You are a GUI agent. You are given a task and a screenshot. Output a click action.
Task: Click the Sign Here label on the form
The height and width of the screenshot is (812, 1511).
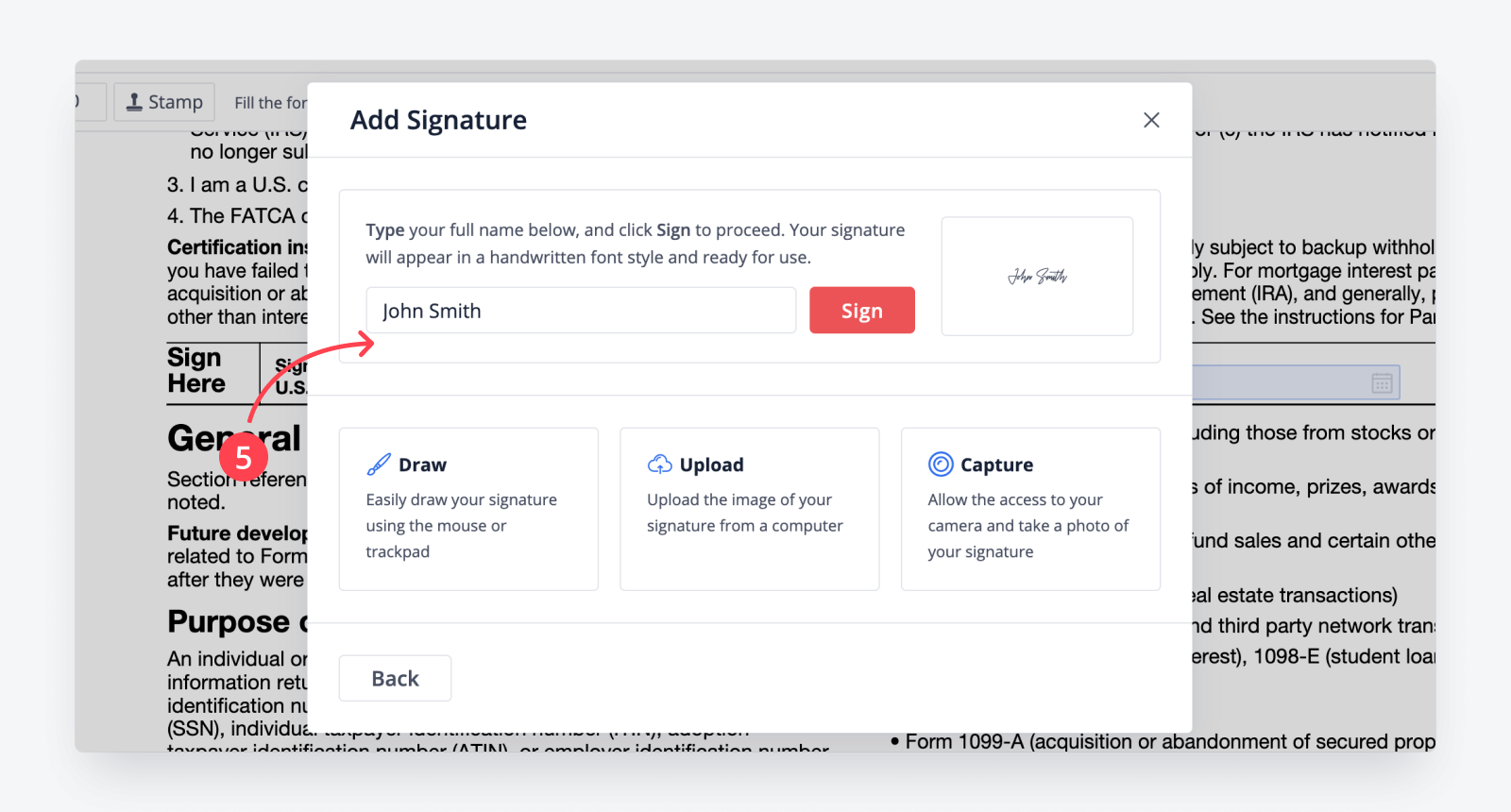click(195, 371)
